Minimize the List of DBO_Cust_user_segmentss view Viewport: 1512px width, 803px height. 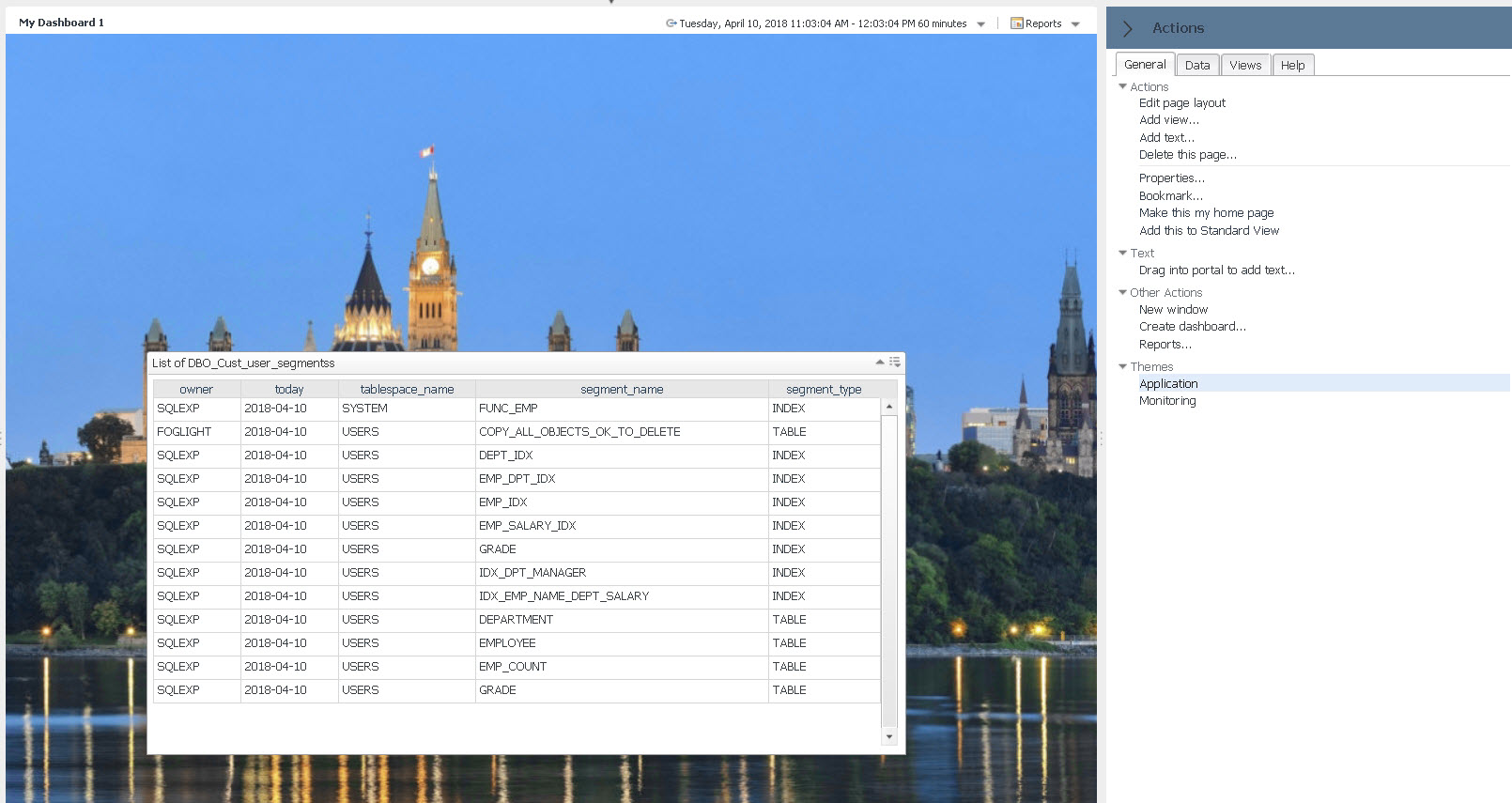pos(880,362)
